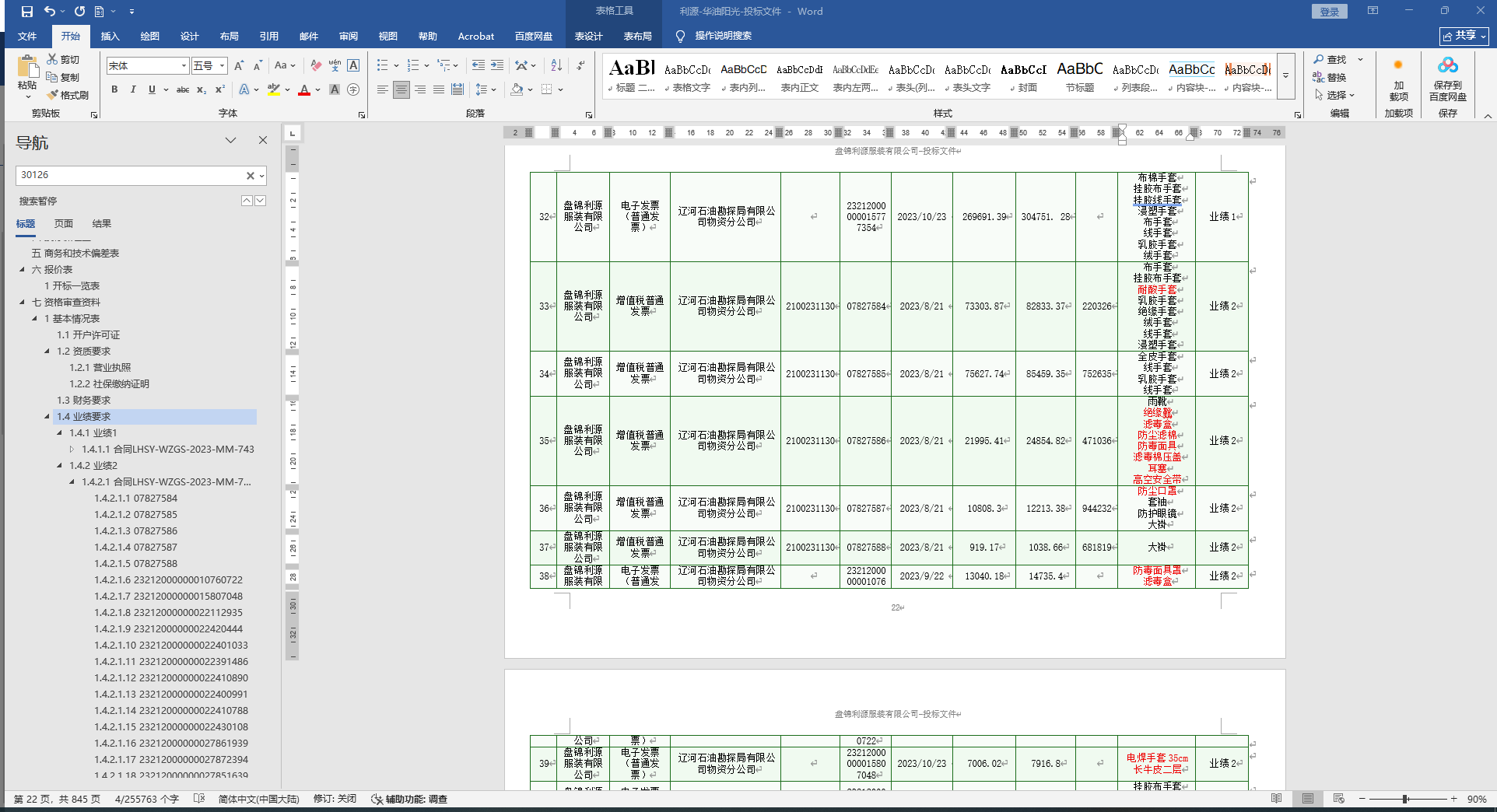
Task: Expand the 1.4.1.1 合同LHSY-WZGS-2023-MM-743 node
Action: (x=72, y=449)
